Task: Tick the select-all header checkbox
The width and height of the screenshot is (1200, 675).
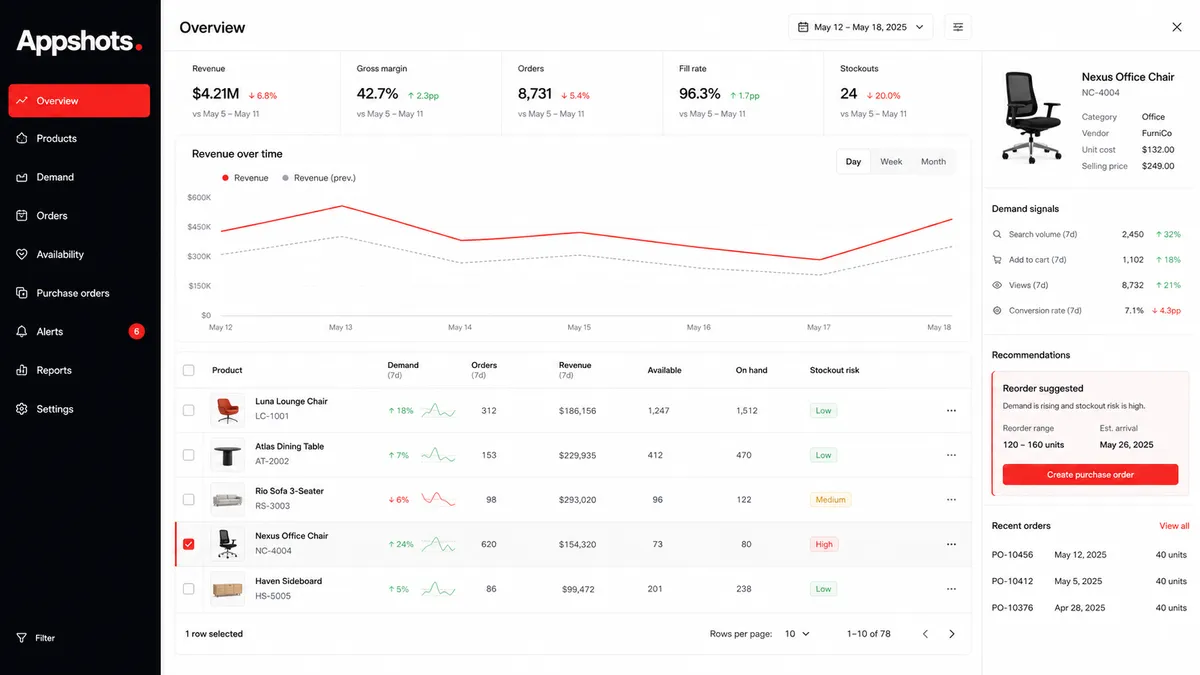Action: coord(189,370)
